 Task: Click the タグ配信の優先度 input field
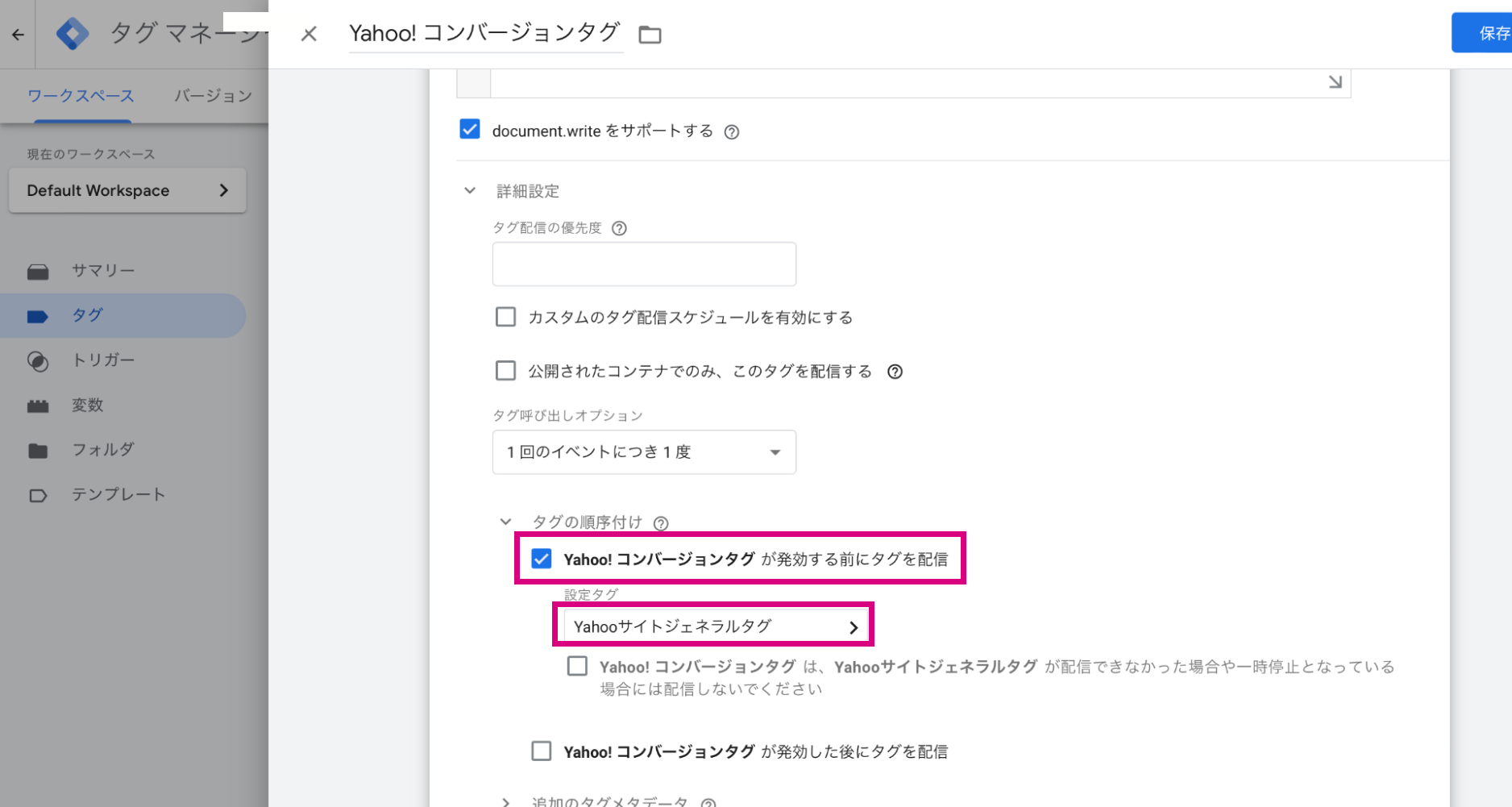(644, 264)
